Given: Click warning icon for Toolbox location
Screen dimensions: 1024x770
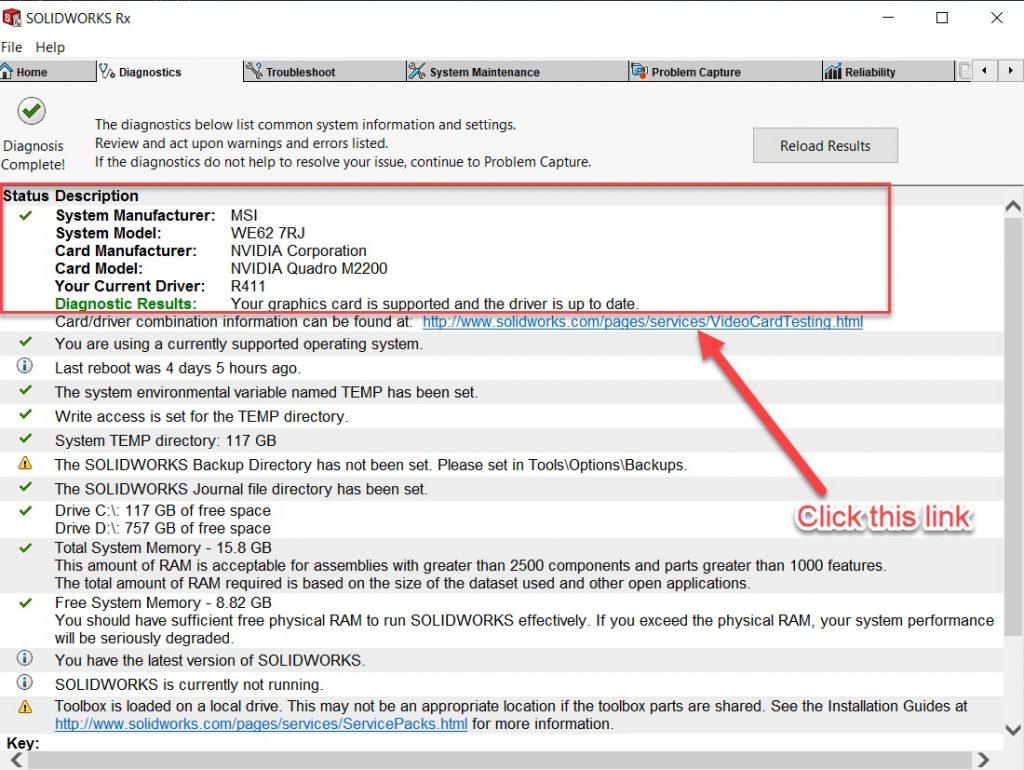Looking at the screenshot, I should pyautogui.click(x=25, y=707).
